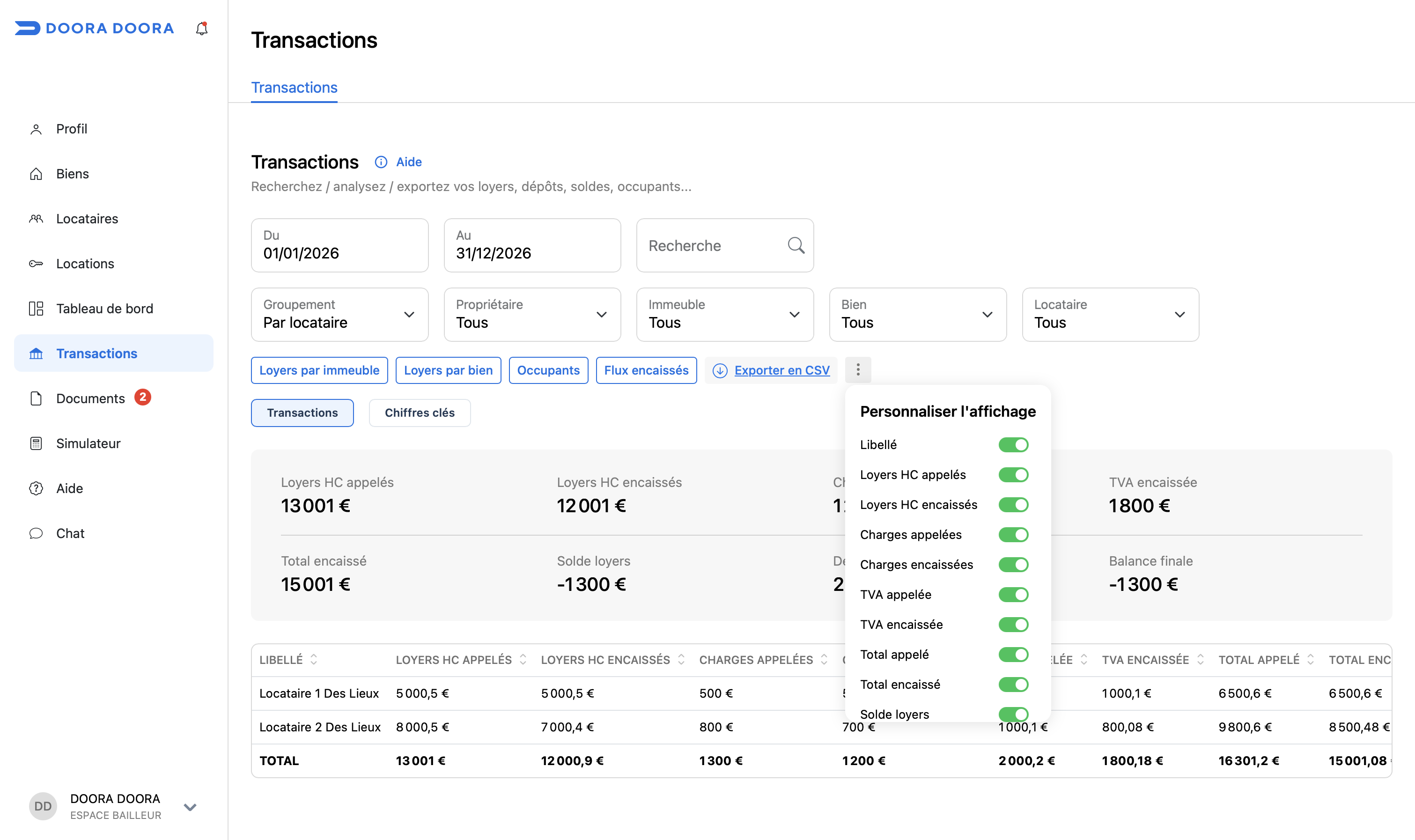The width and height of the screenshot is (1415, 840).
Task: Click the Documents badge showing 2
Action: tap(143, 398)
